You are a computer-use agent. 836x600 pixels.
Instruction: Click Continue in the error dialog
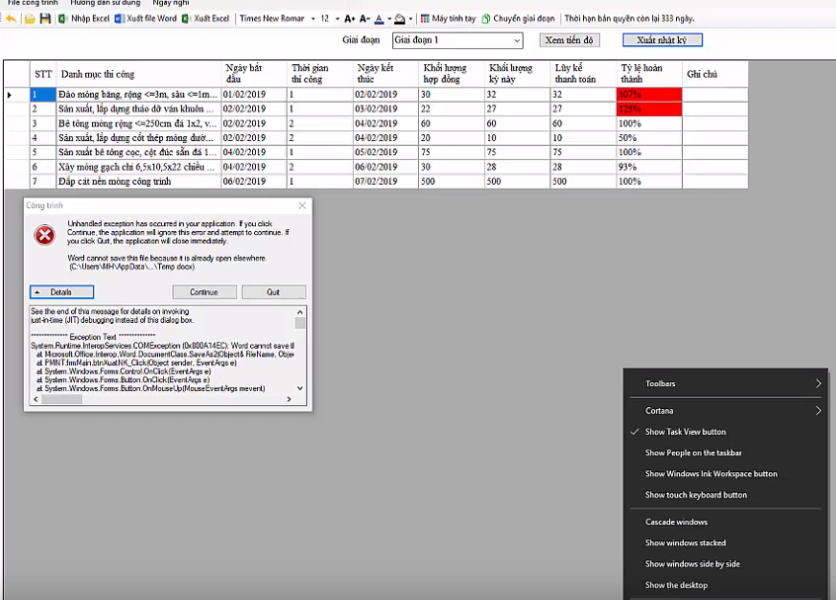pyautogui.click(x=204, y=292)
